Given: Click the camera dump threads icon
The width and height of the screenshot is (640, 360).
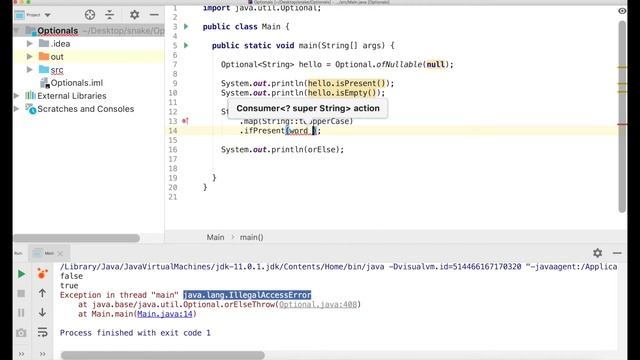Looking at the screenshot, I should coord(21,333).
